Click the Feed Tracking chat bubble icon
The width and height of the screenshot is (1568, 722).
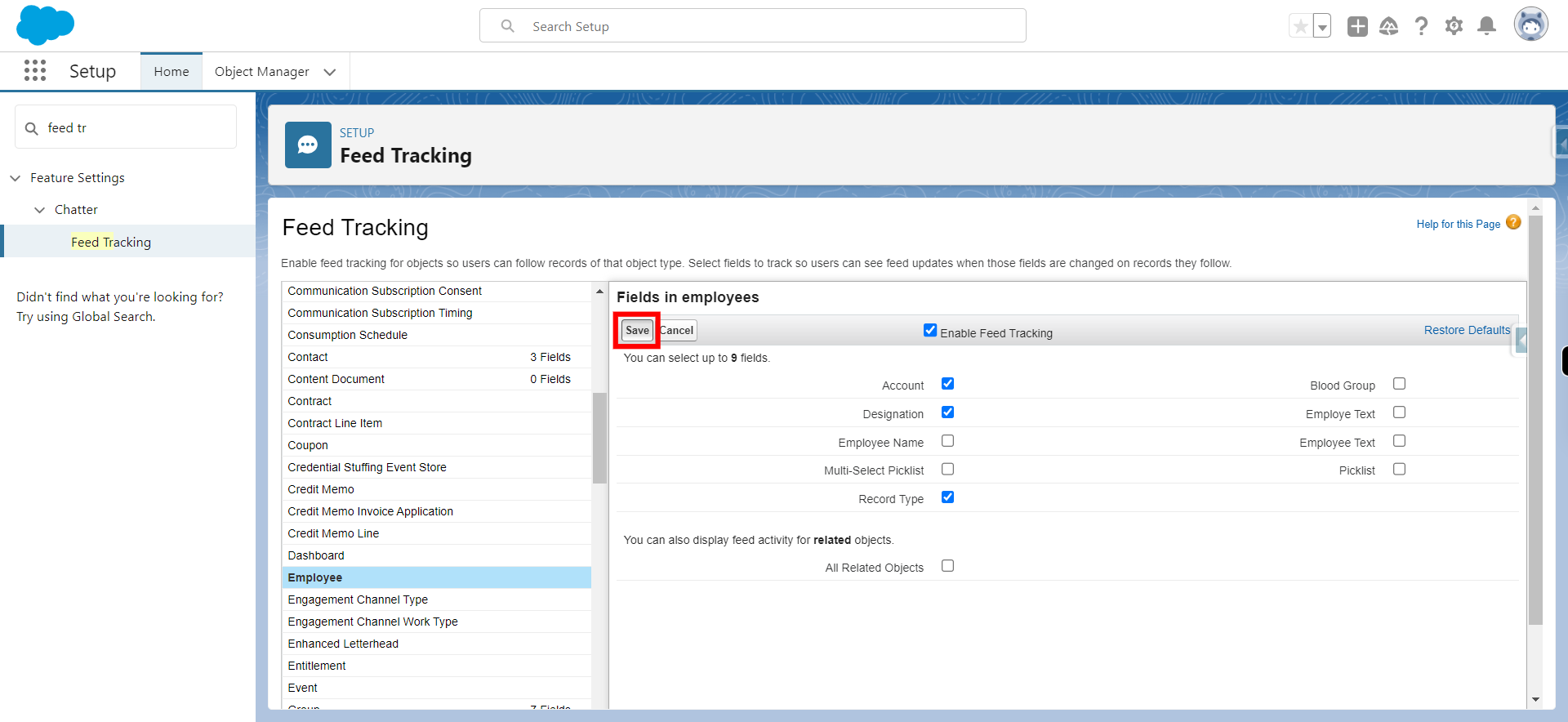(308, 145)
